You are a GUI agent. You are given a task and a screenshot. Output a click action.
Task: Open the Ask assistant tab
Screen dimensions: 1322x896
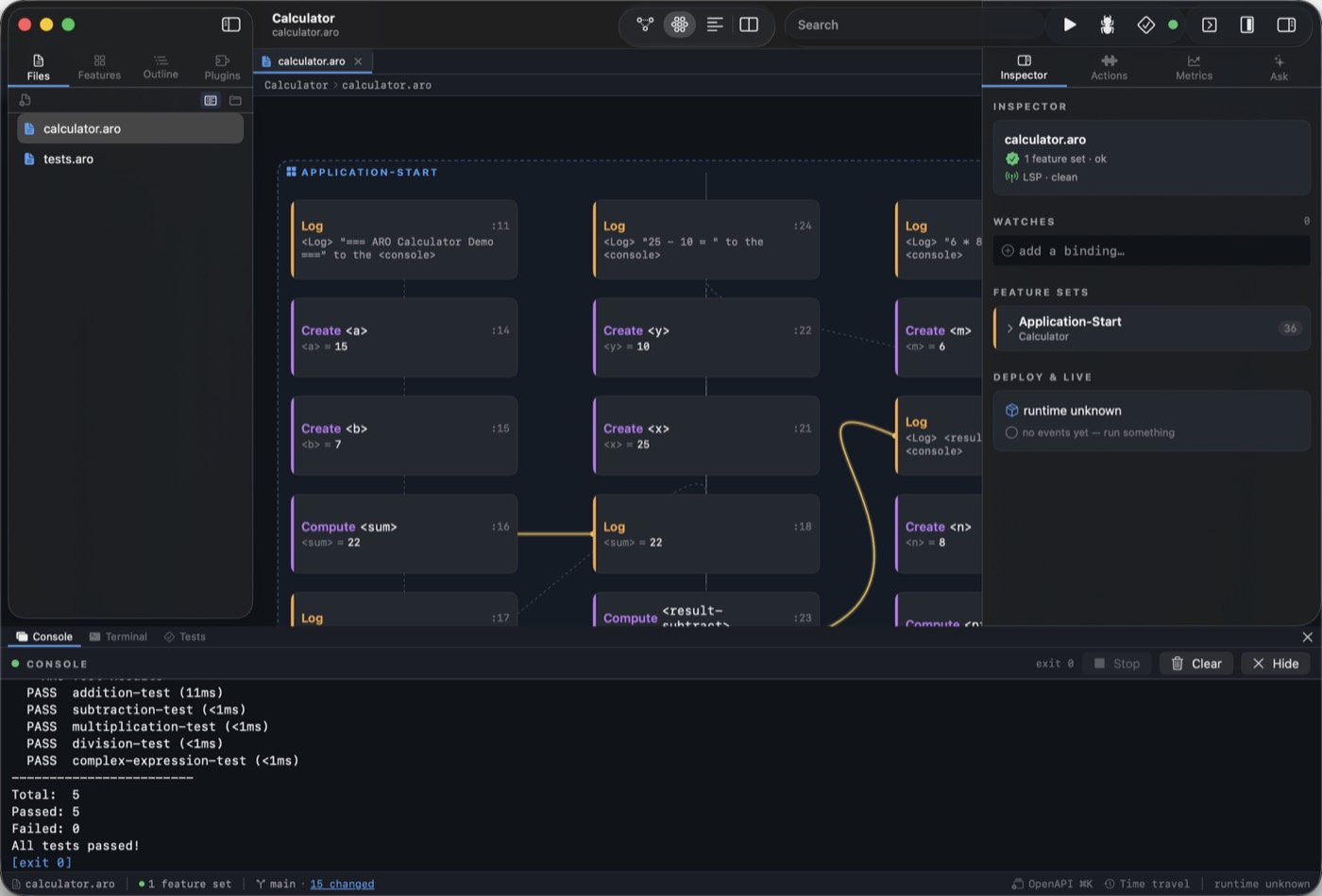point(1279,67)
